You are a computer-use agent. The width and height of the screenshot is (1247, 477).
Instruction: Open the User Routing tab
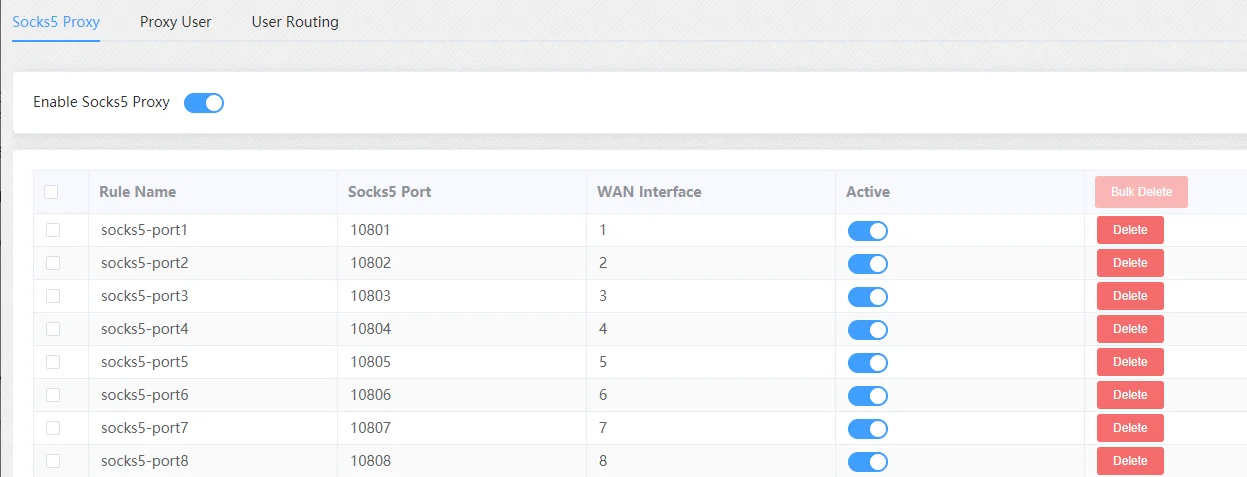click(x=295, y=21)
